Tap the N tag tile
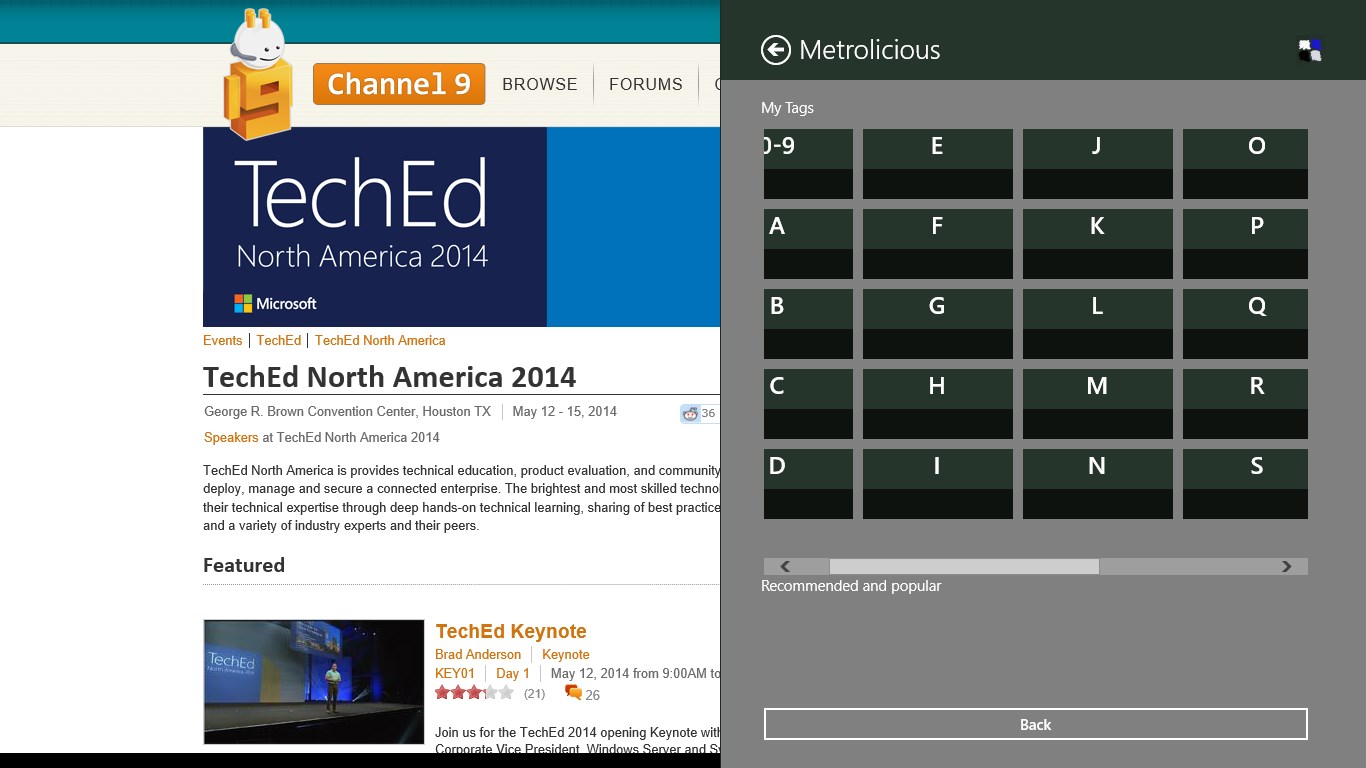1366x768 pixels. tap(1098, 484)
